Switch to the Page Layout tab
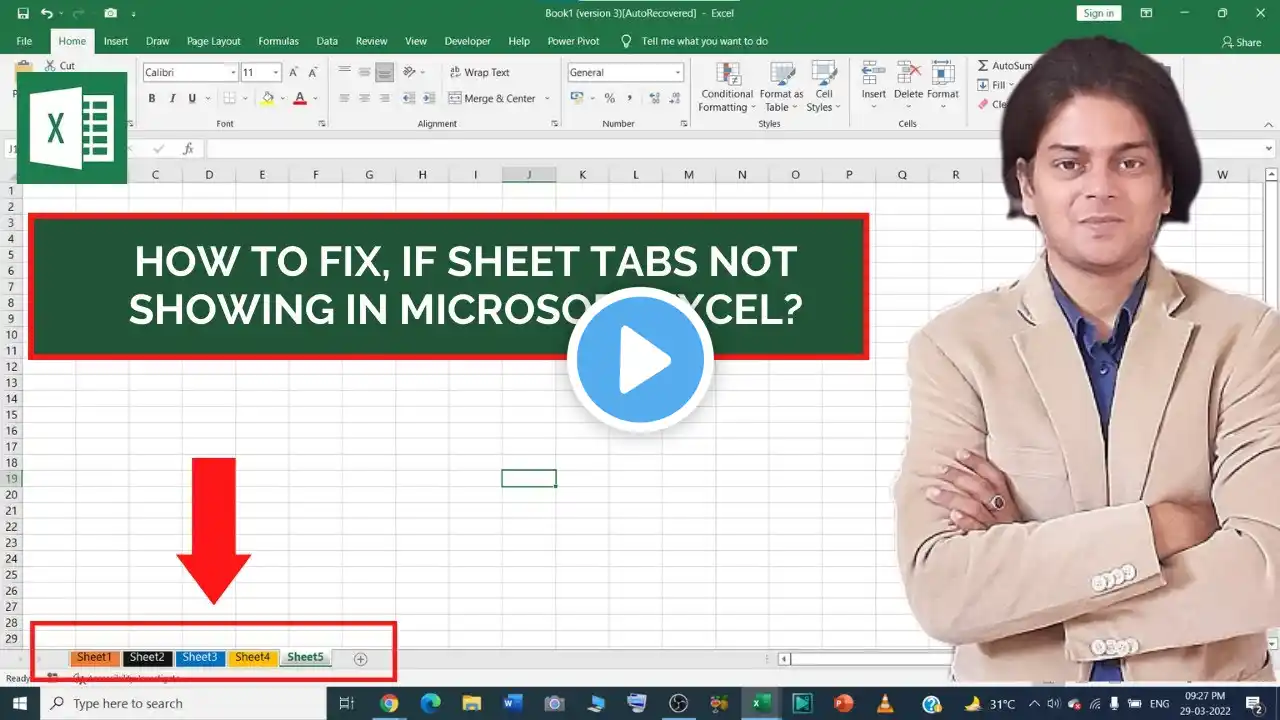The height and width of the screenshot is (720, 1280). coord(213,41)
